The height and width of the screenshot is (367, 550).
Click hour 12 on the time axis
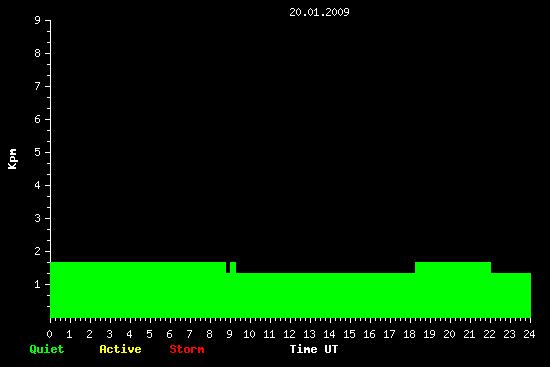[289, 334]
